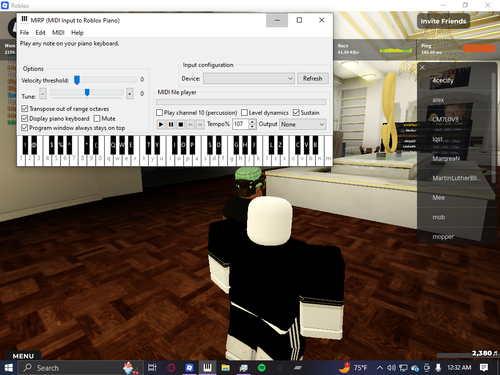The height and width of the screenshot is (375, 500).
Task: Enable the Level dynamics checkbox
Action: pyautogui.click(x=244, y=113)
